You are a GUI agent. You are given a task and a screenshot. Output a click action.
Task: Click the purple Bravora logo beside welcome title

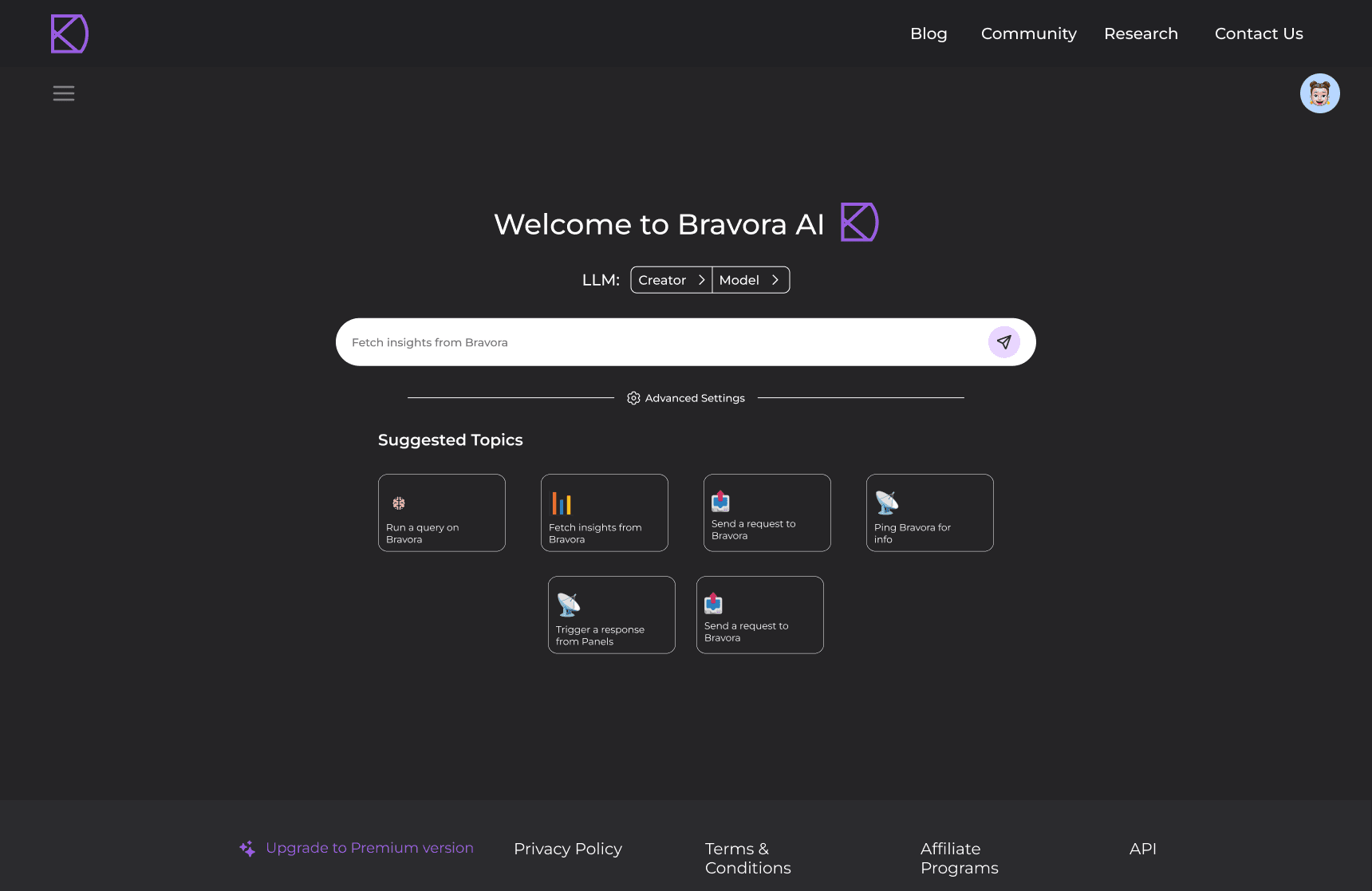point(859,222)
